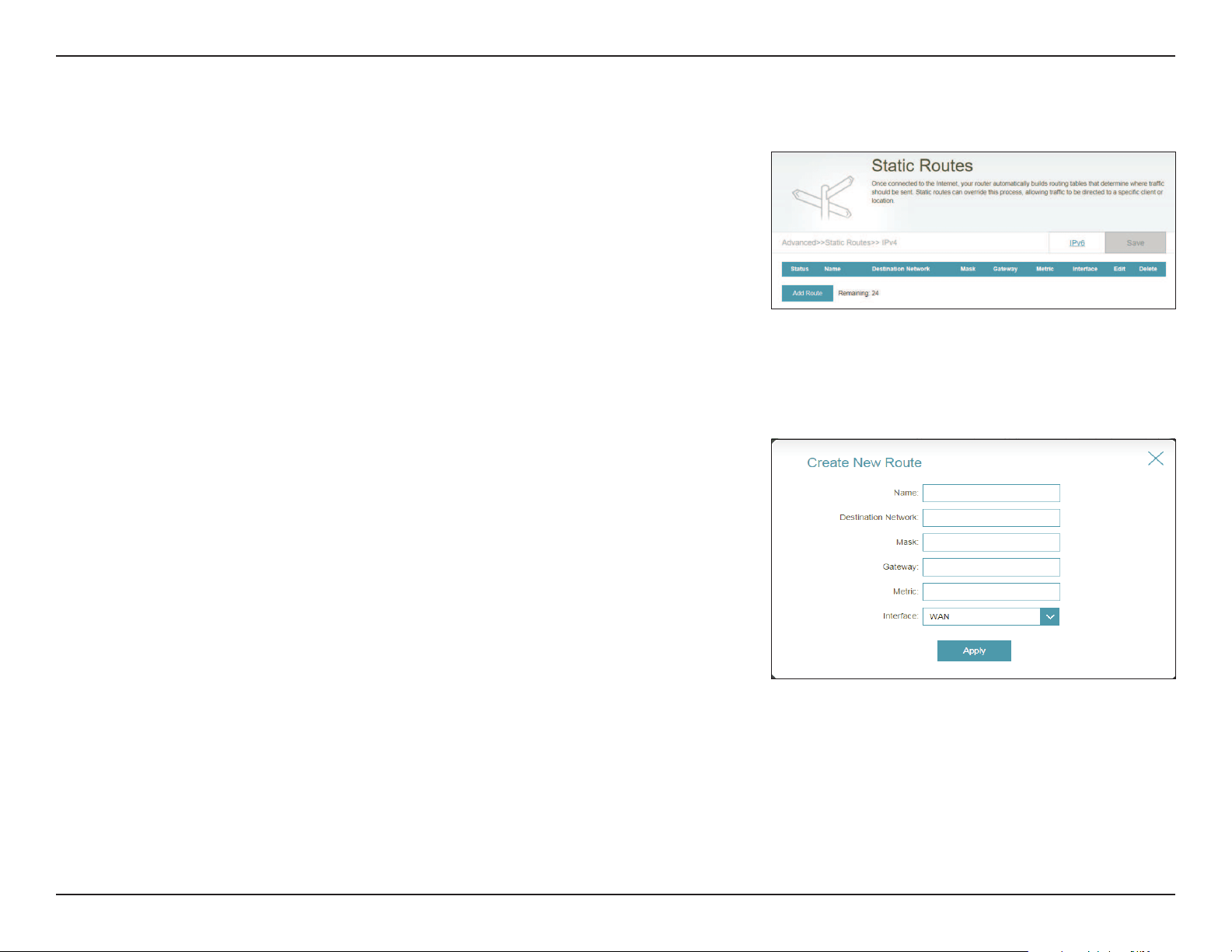Click the Metric input field
Screen dimensions: 1232x952
[x=991, y=591]
